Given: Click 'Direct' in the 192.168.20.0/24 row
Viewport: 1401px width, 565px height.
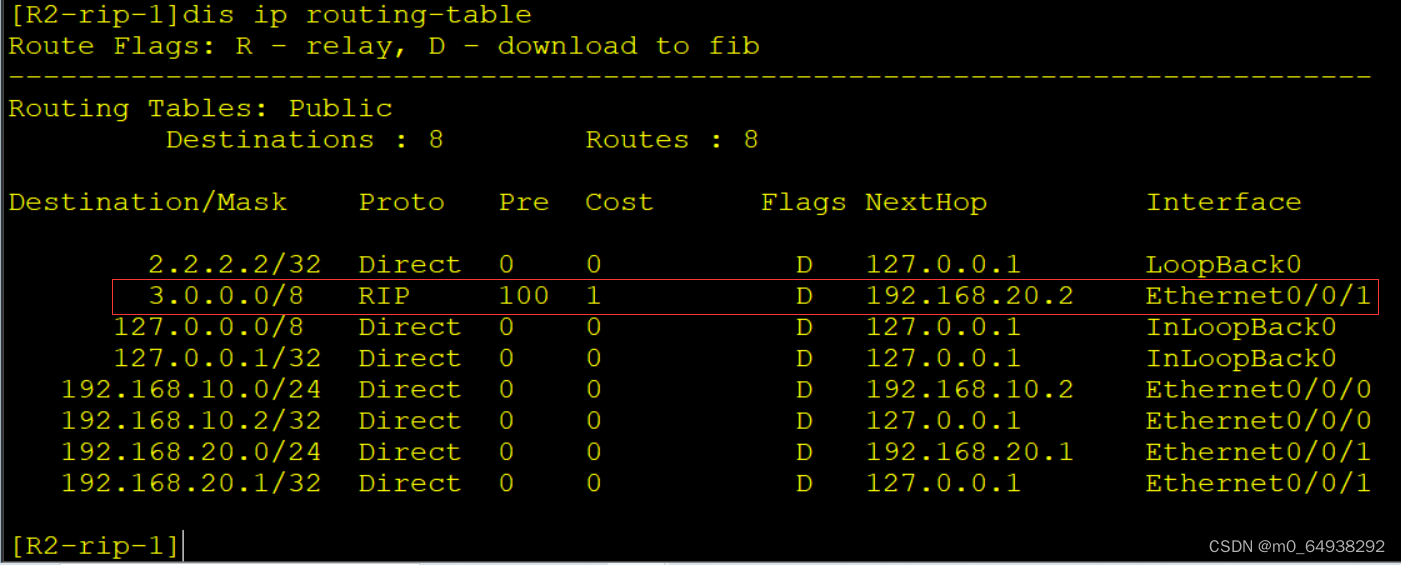Looking at the screenshot, I should (410, 452).
